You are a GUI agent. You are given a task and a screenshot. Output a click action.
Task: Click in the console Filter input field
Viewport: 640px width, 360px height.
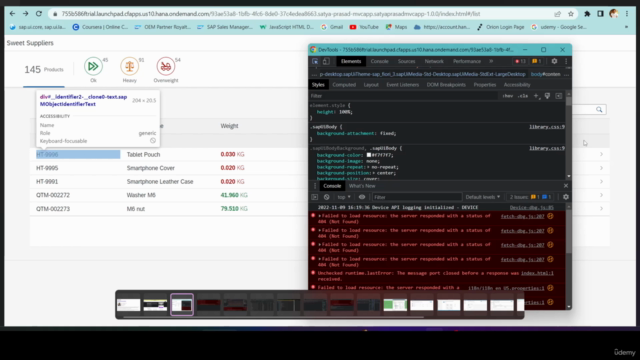tap(416, 197)
